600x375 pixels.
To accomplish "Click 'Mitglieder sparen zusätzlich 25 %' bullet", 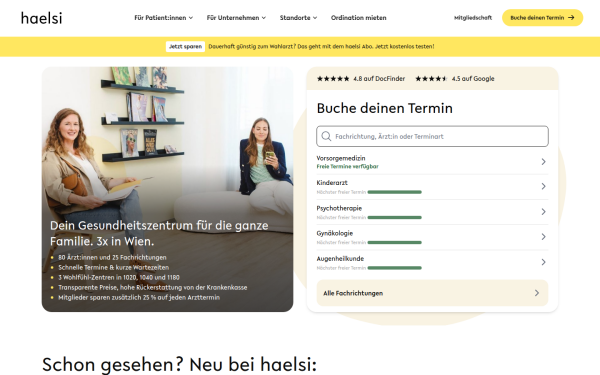I will pos(139,297).
